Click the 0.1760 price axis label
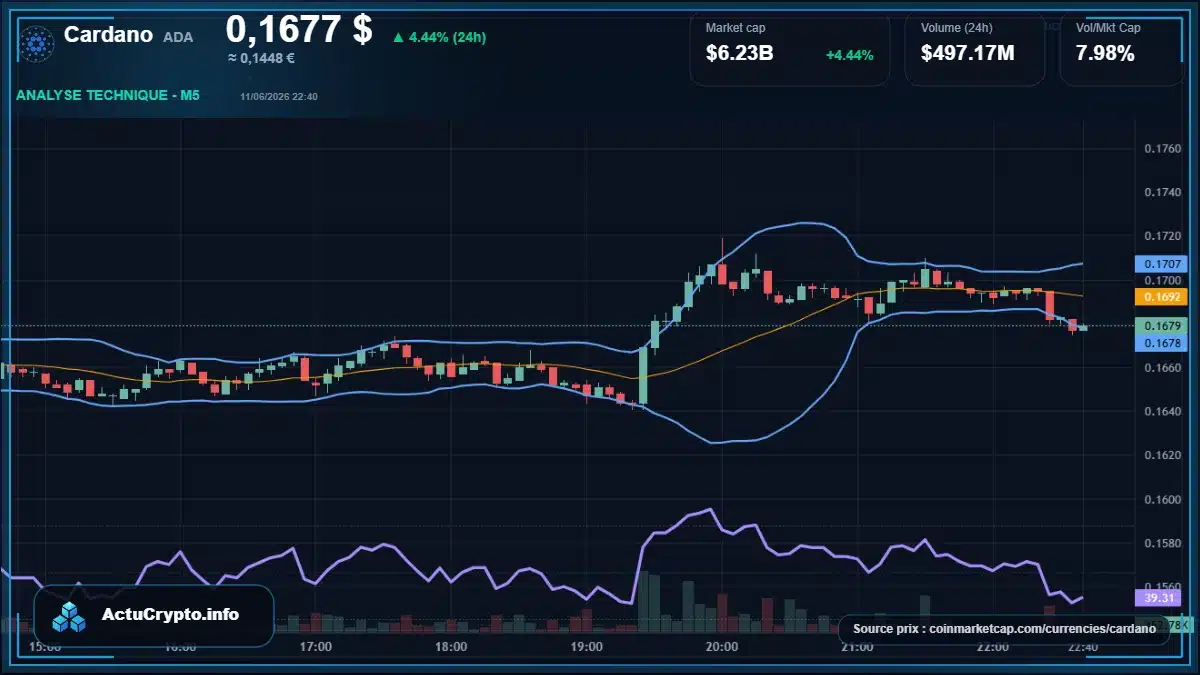This screenshot has height=675, width=1200. pos(1162,149)
